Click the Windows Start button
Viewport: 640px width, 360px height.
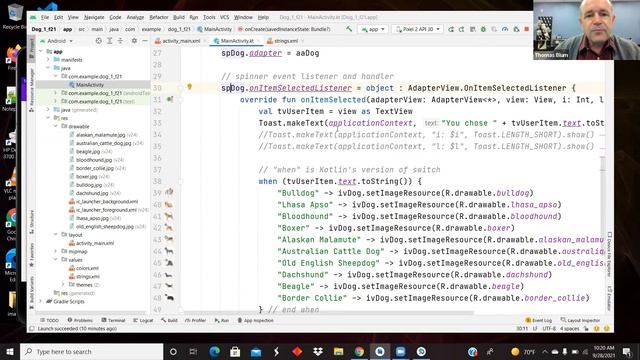pos(10,351)
